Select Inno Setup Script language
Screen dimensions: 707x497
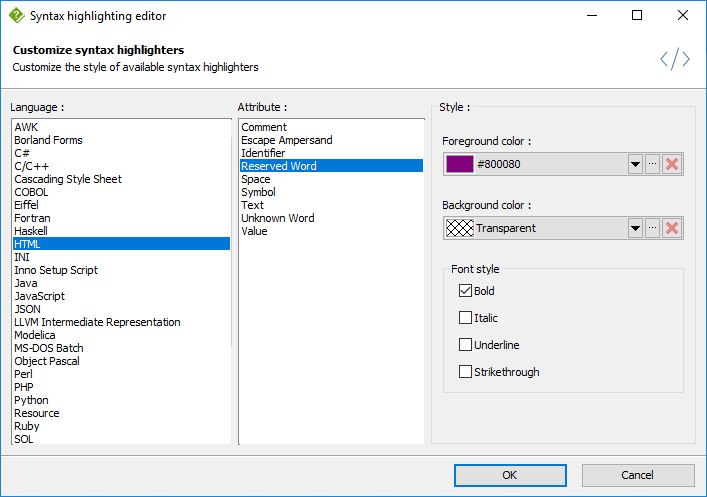[122, 270]
